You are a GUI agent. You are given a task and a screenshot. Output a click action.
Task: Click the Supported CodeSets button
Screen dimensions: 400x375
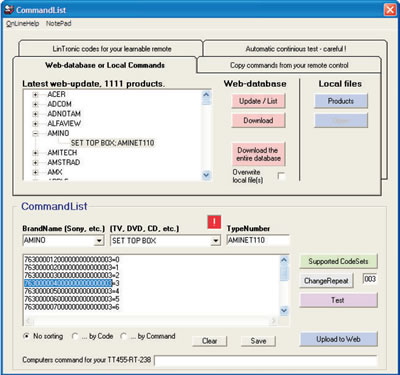click(x=338, y=261)
